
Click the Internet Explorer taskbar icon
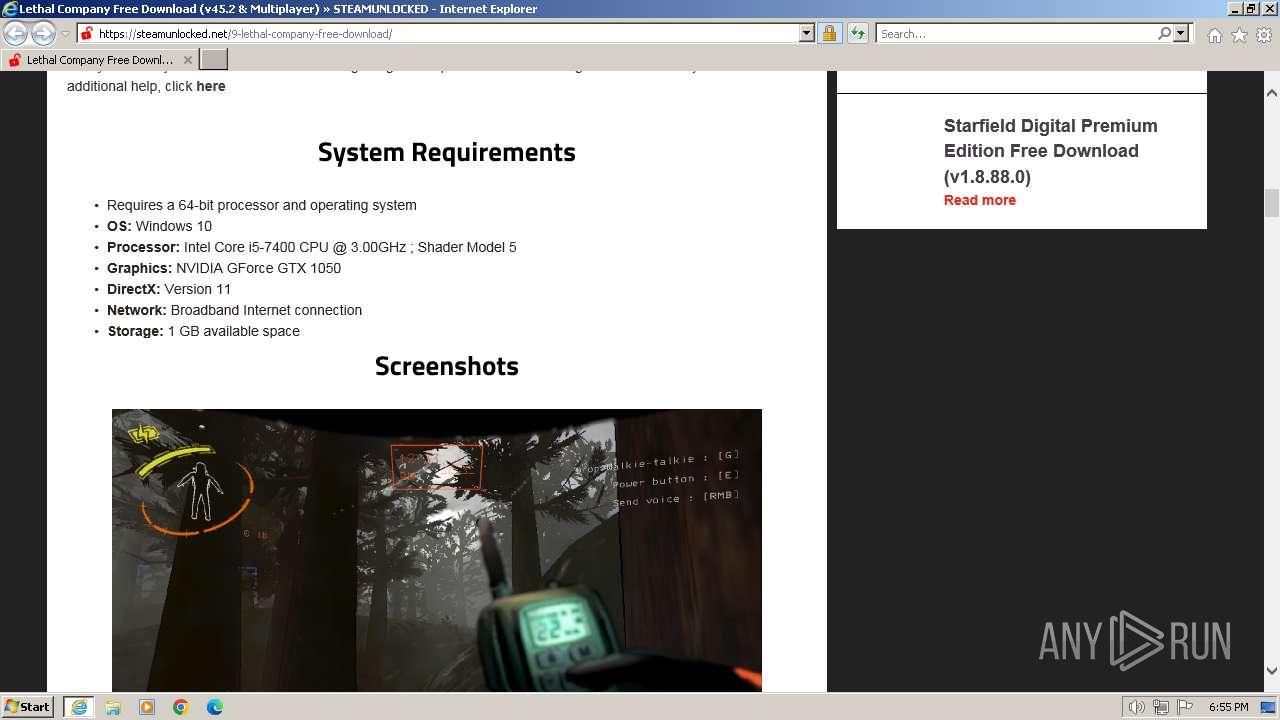[x=79, y=707]
